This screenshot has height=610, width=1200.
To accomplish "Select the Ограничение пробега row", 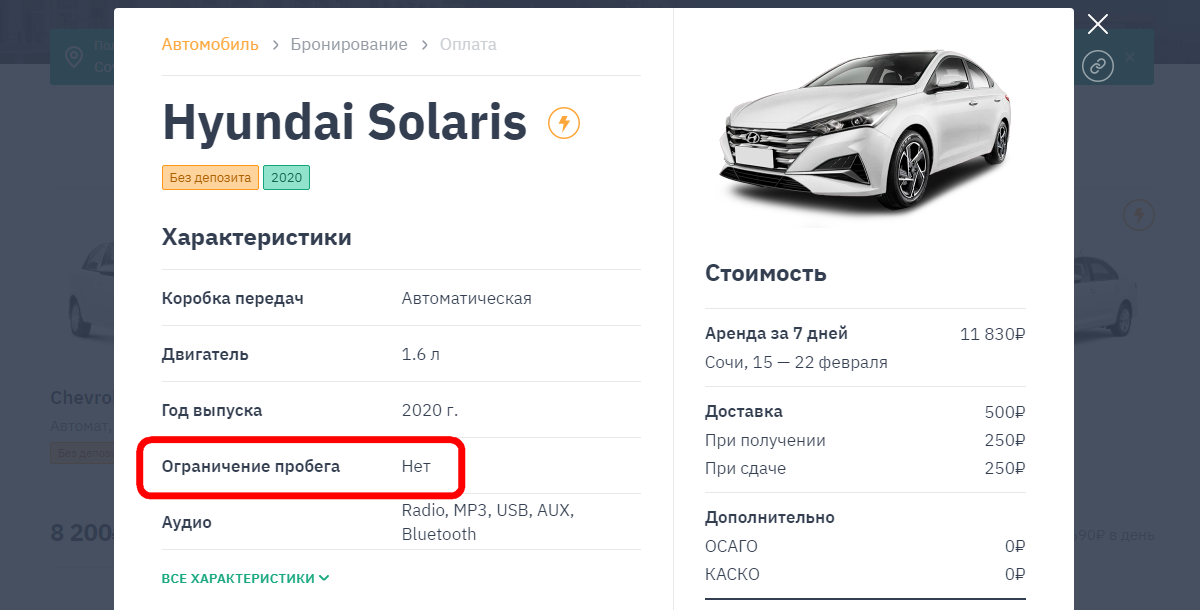I will pos(401,466).
